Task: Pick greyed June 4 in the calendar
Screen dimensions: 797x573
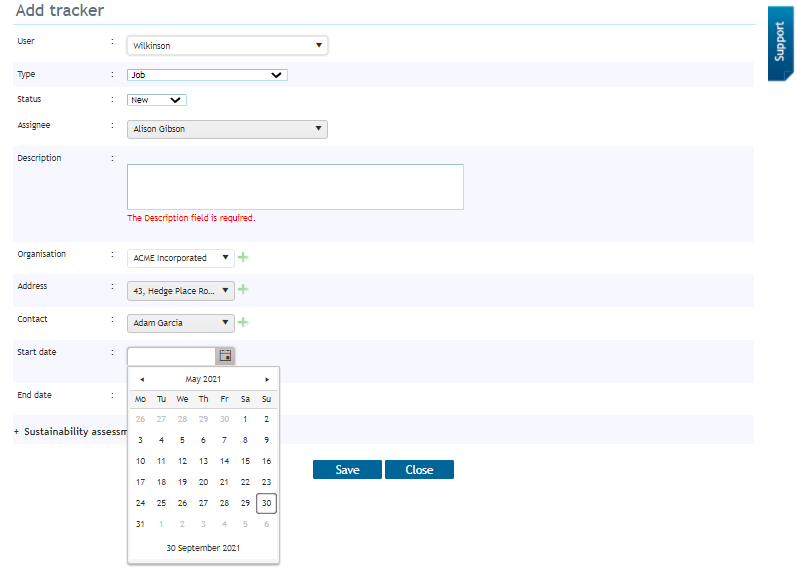Action: click(224, 524)
